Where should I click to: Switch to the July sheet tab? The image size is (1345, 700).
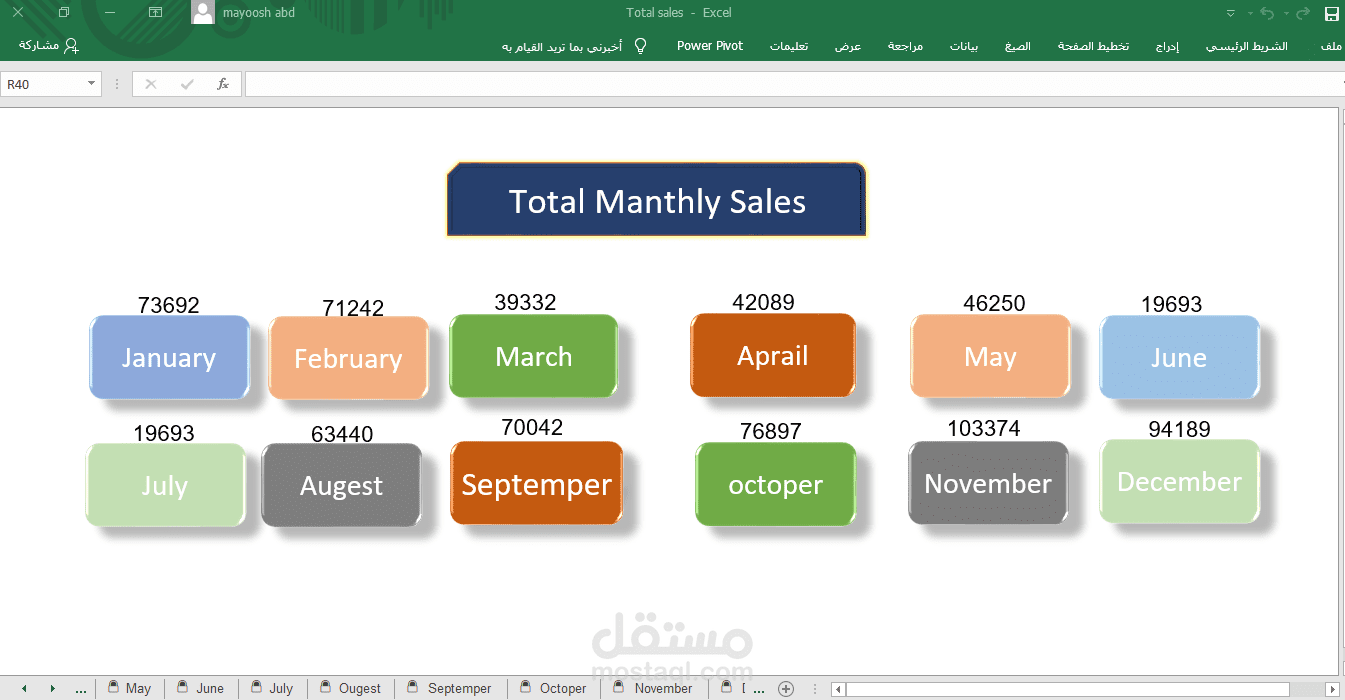(272, 688)
